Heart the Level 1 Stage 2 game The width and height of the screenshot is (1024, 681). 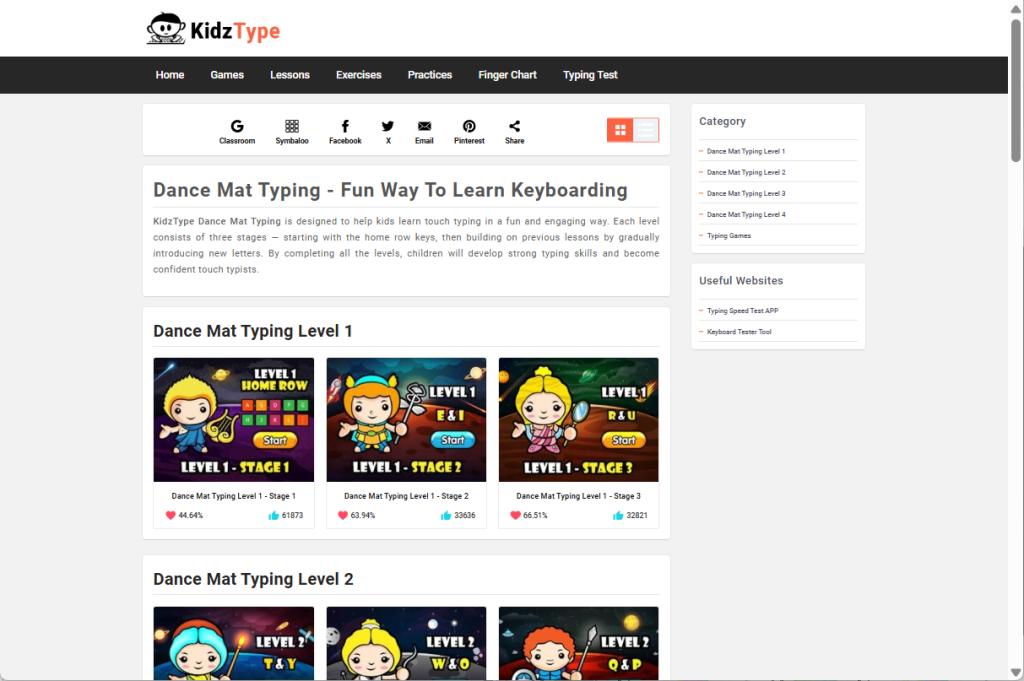click(x=343, y=516)
